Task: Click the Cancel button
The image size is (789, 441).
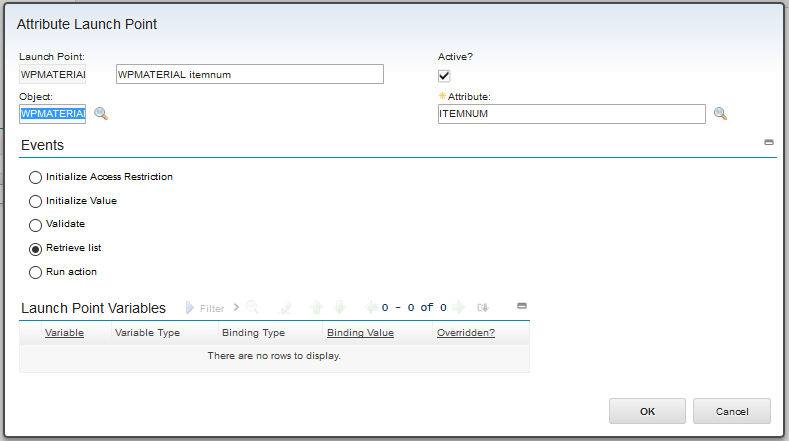Action: click(x=732, y=411)
